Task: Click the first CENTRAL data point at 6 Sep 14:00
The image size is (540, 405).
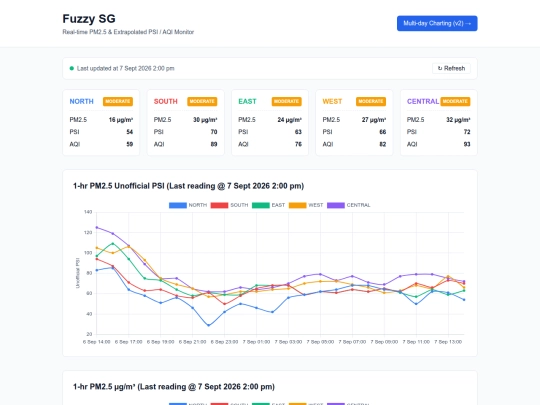Action: pos(96,227)
